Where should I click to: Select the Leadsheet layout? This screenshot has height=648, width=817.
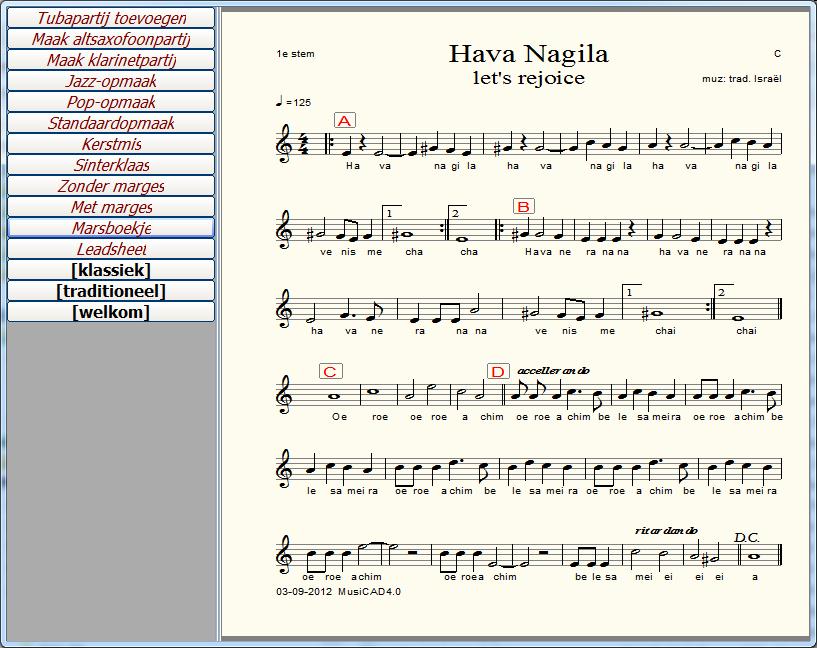point(111,249)
